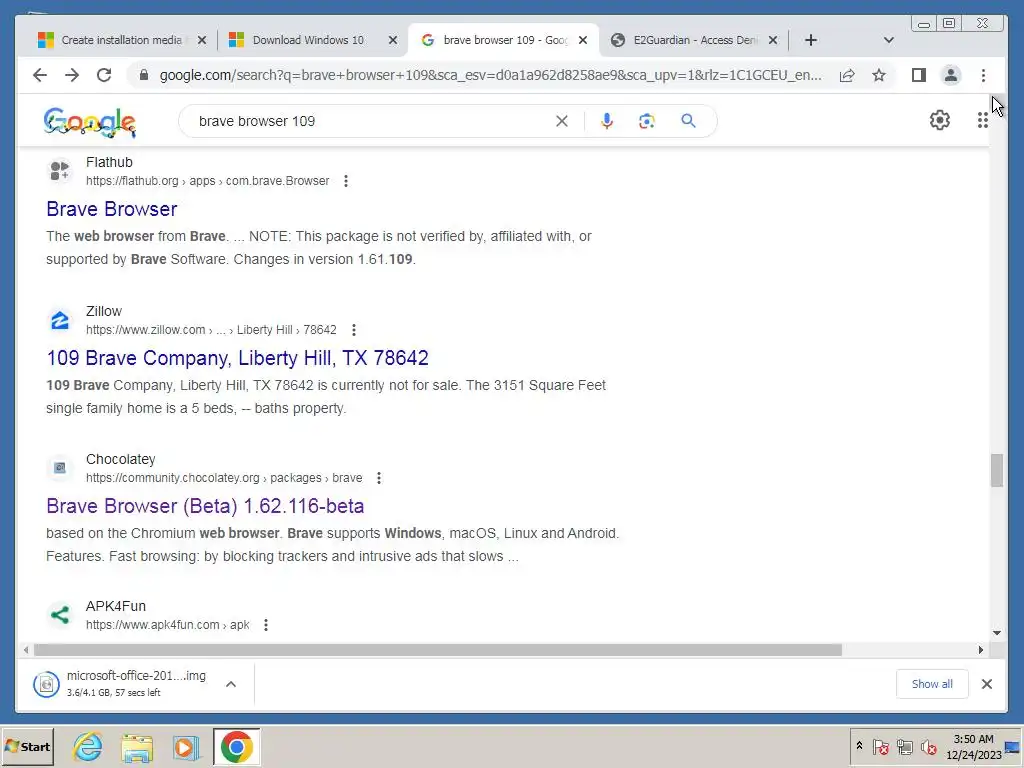Open more options for the Chocolatey result

(379, 478)
